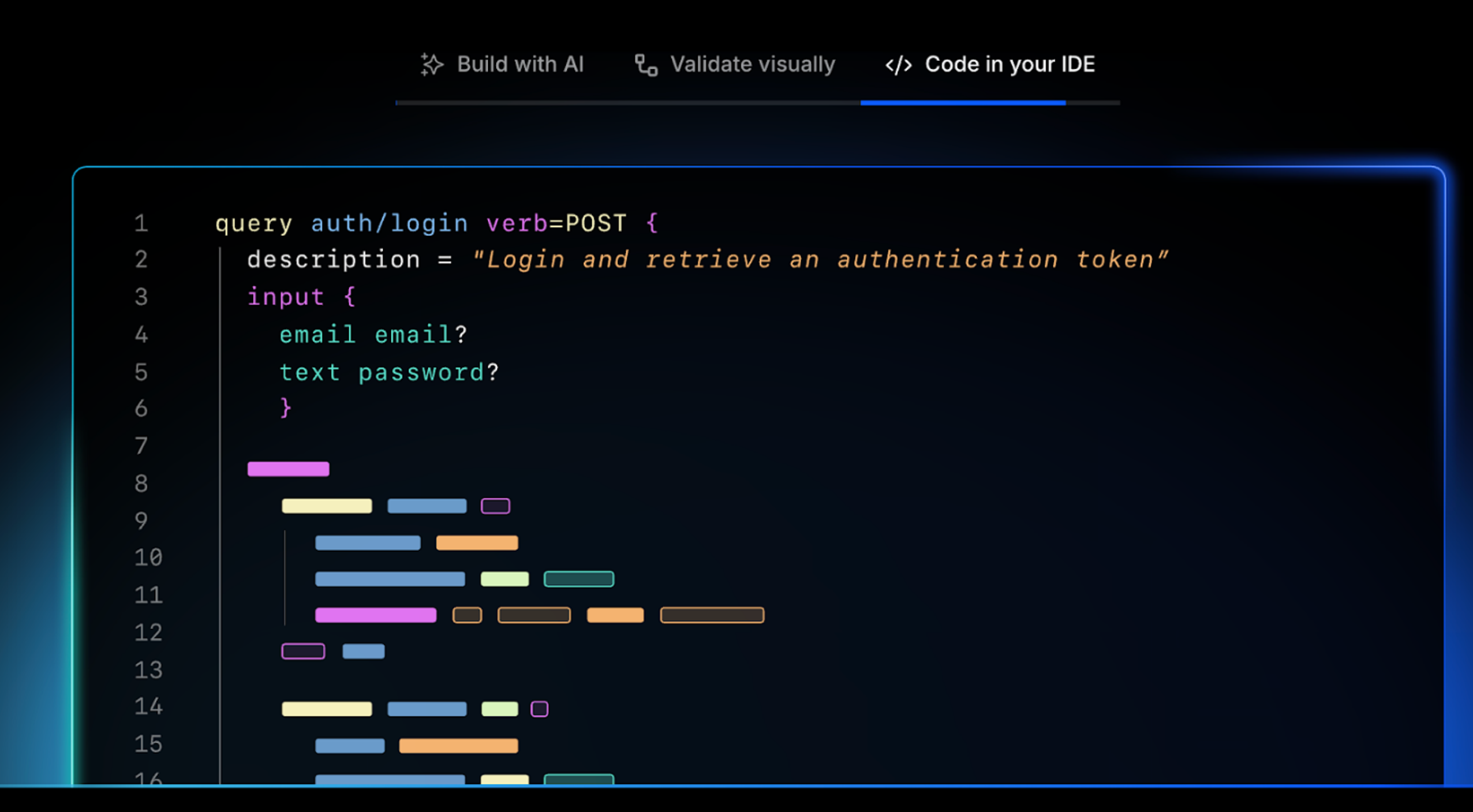This screenshot has height=812, width=1473.
Task: Click the text password field on line 5
Action: click(388, 372)
